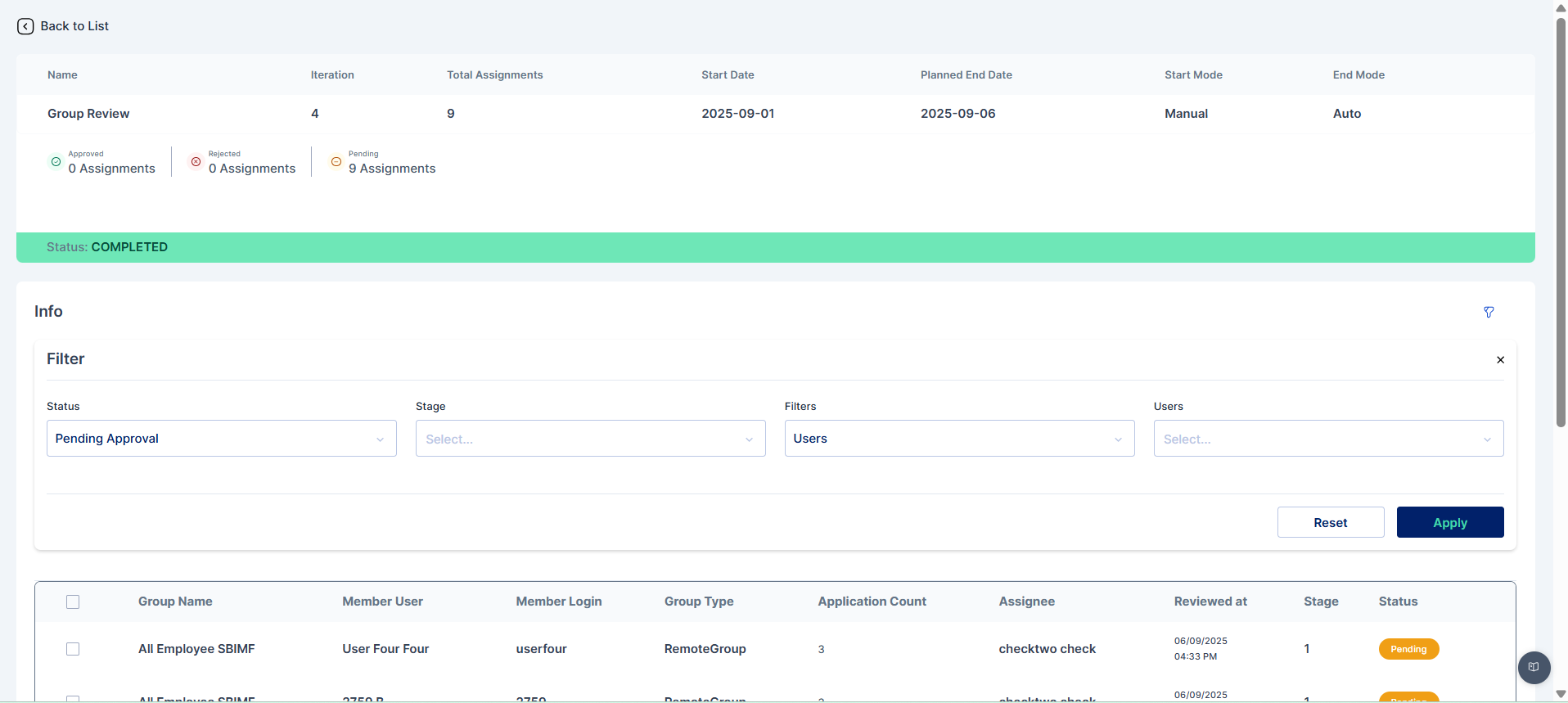Click the Assignee column header

(x=1026, y=602)
